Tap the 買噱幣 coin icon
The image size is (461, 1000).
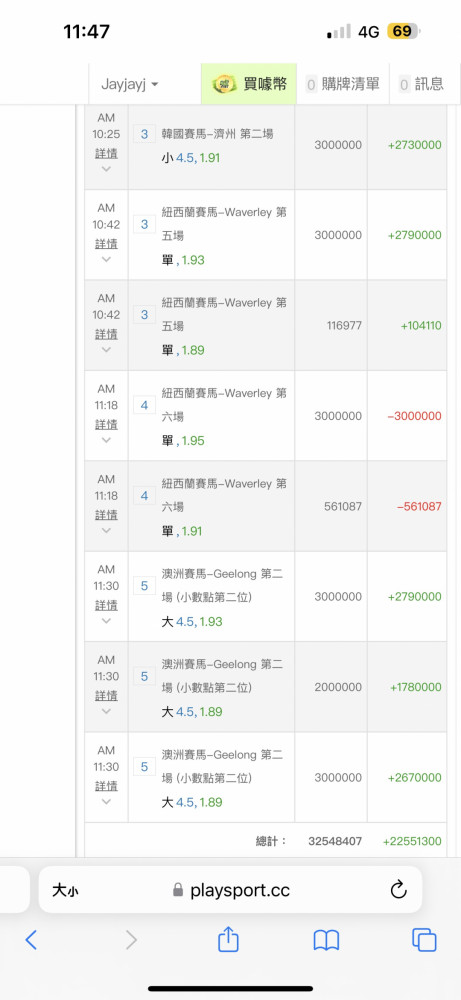pyautogui.click(x=224, y=84)
